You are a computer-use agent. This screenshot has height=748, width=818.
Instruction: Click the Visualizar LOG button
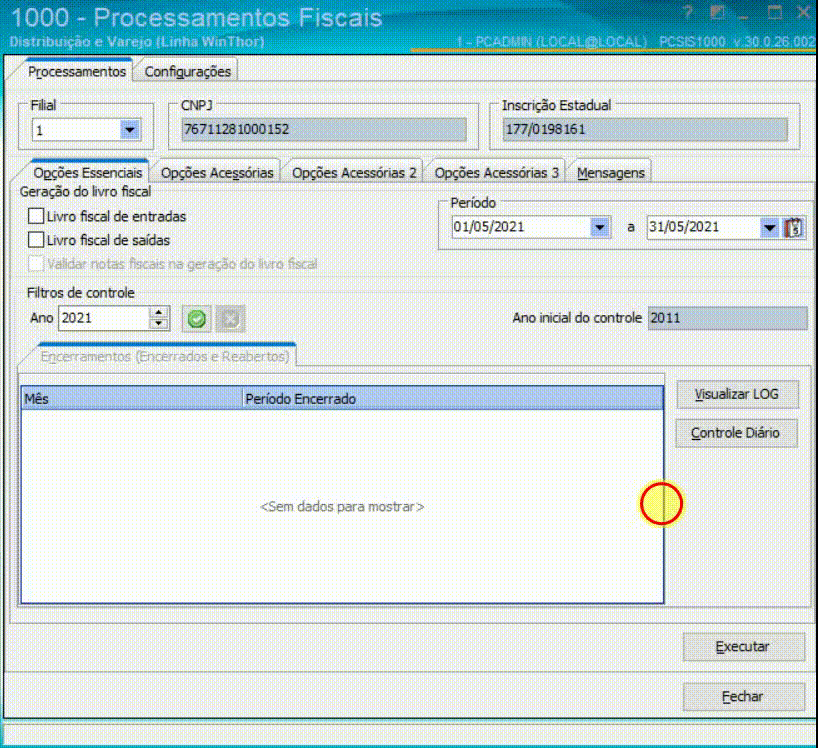(x=737, y=394)
